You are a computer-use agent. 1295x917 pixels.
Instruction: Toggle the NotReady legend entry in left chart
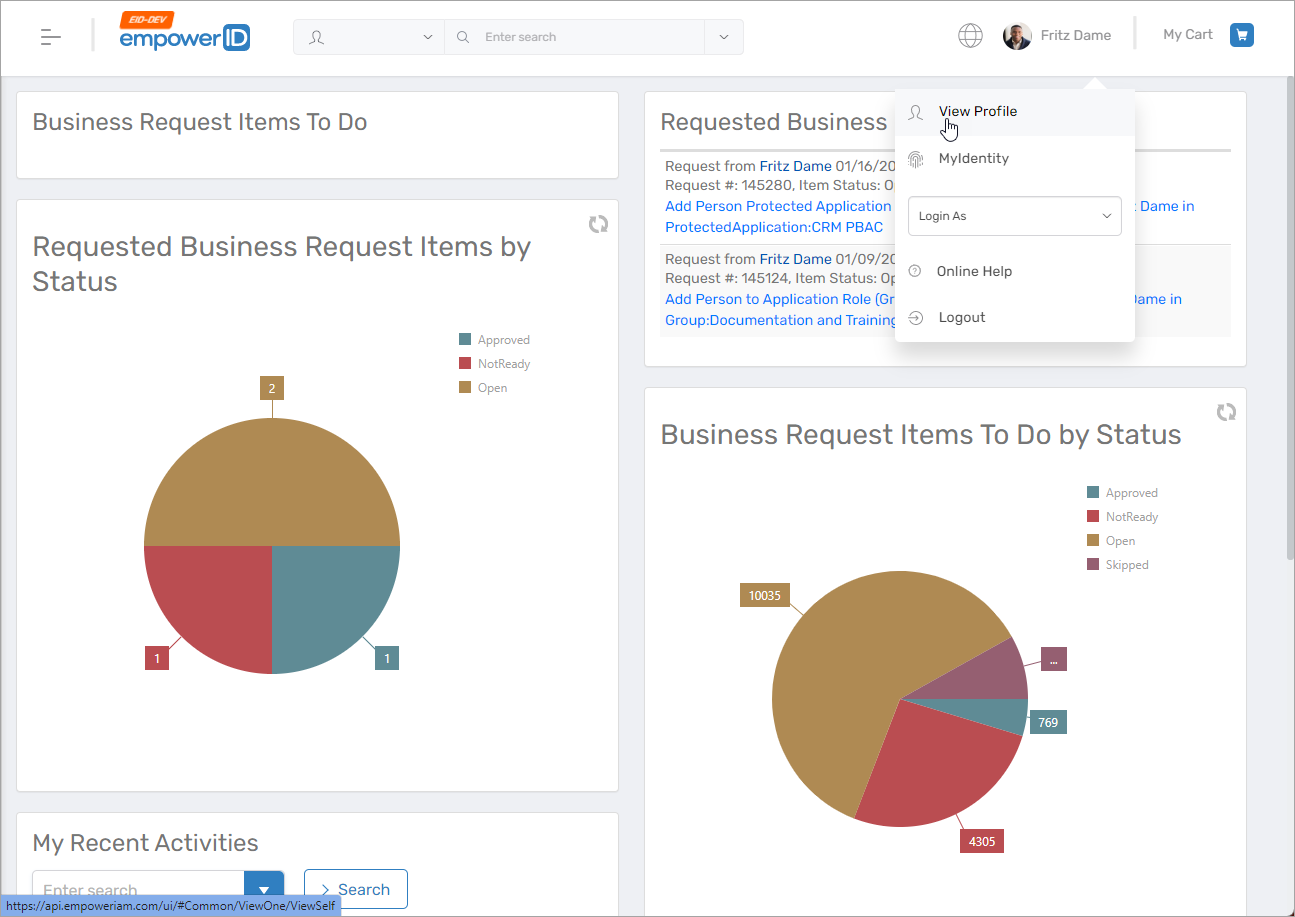pos(495,364)
